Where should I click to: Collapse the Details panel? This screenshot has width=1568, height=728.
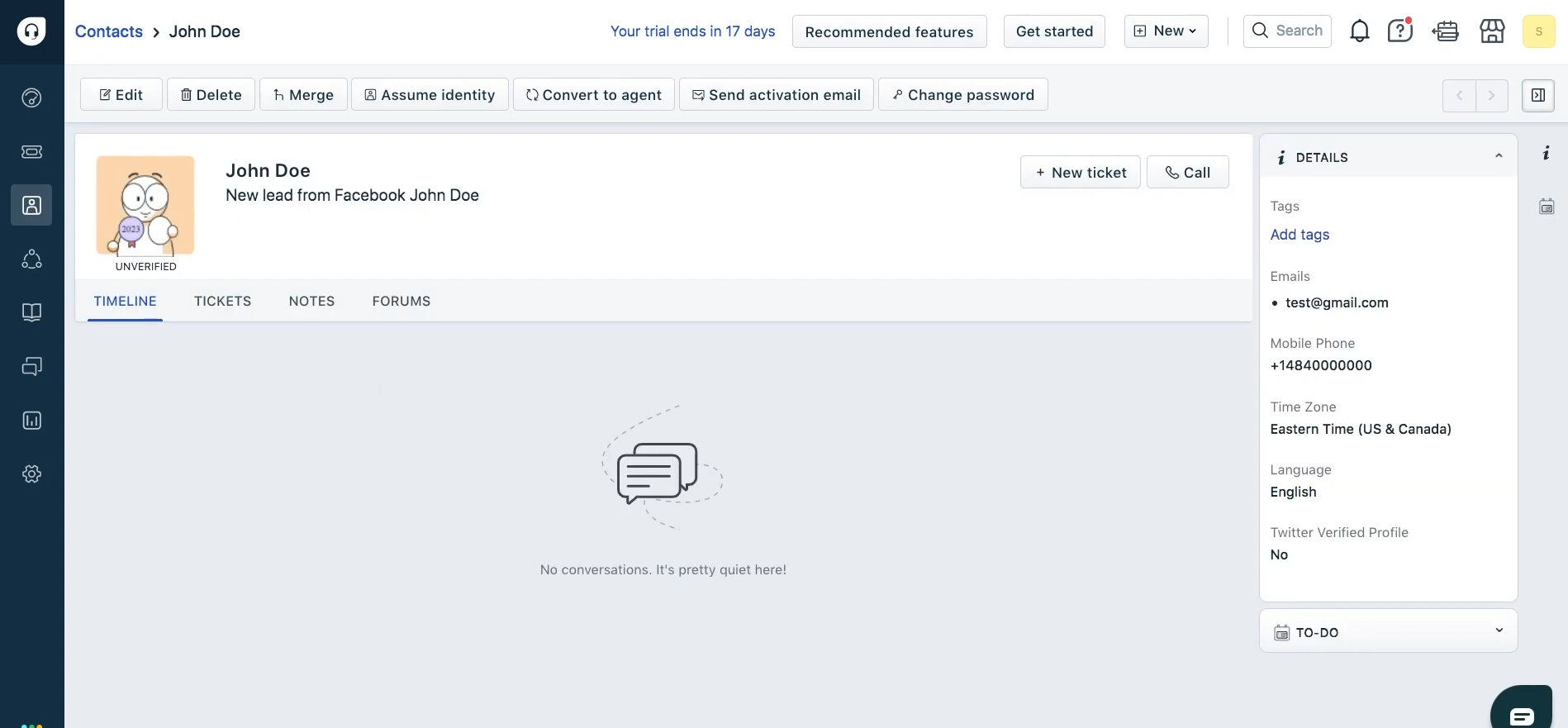click(x=1499, y=156)
